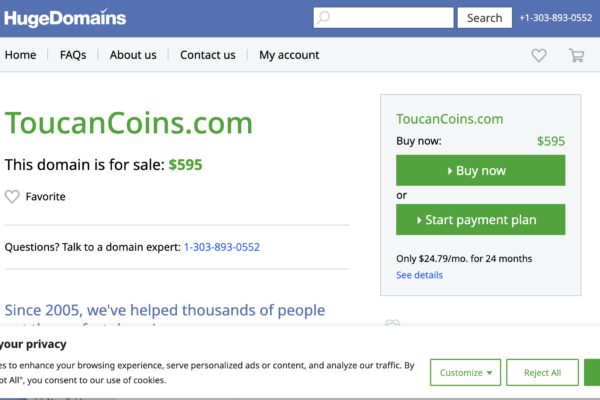
Task: Open the Contact us page
Action: 208,55
